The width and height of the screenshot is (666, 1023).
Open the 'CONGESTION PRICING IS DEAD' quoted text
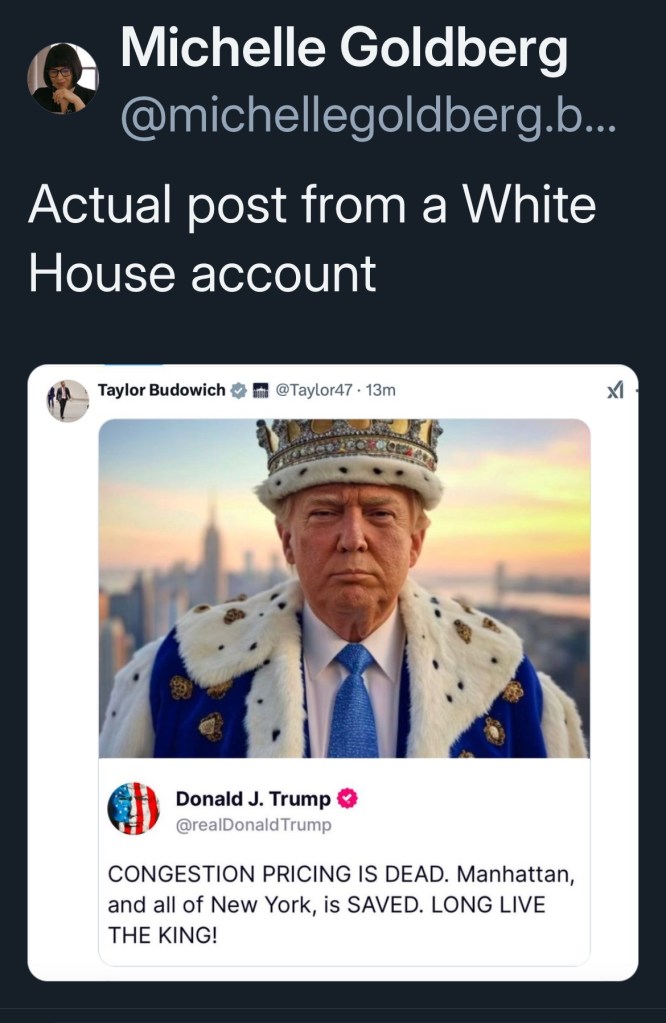[x=341, y=904]
